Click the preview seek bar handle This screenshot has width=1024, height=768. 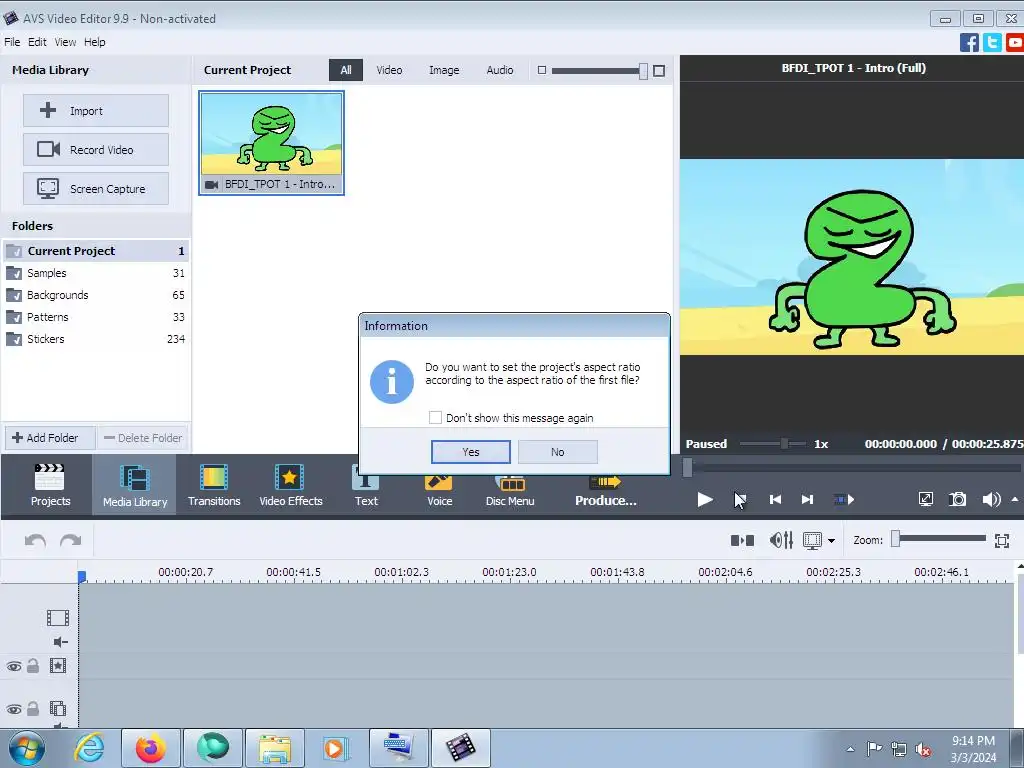[x=687, y=467]
